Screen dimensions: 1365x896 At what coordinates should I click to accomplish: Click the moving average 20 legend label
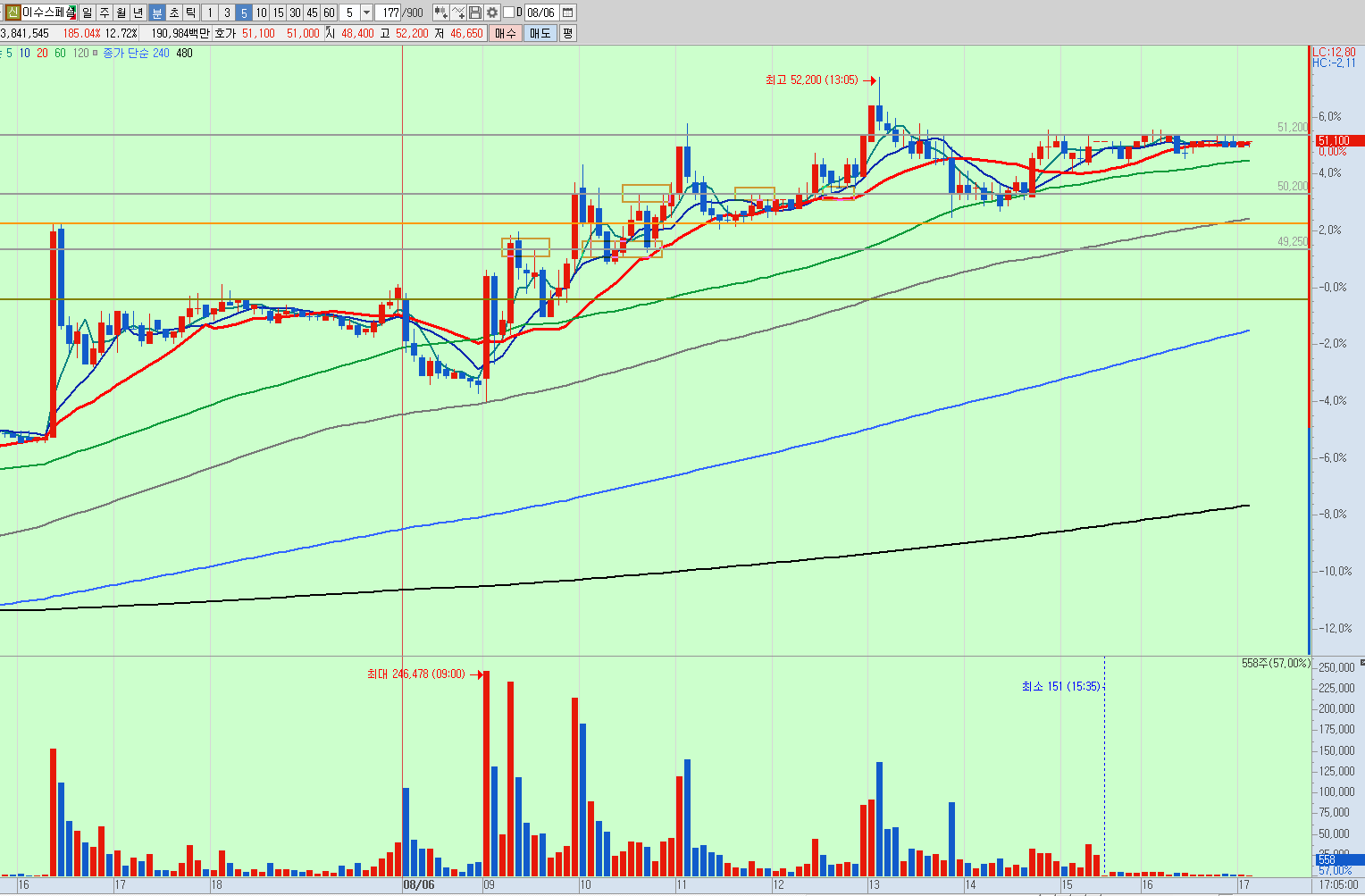(42, 53)
